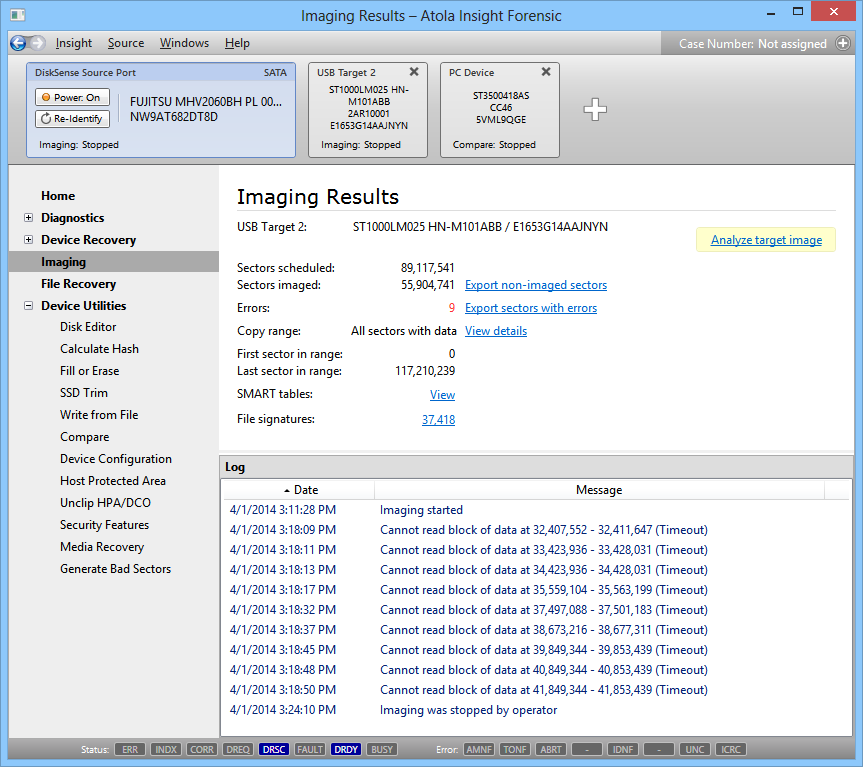Open Fill or Erase utility
Viewport: 863px width, 767px height.
(x=90, y=371)
